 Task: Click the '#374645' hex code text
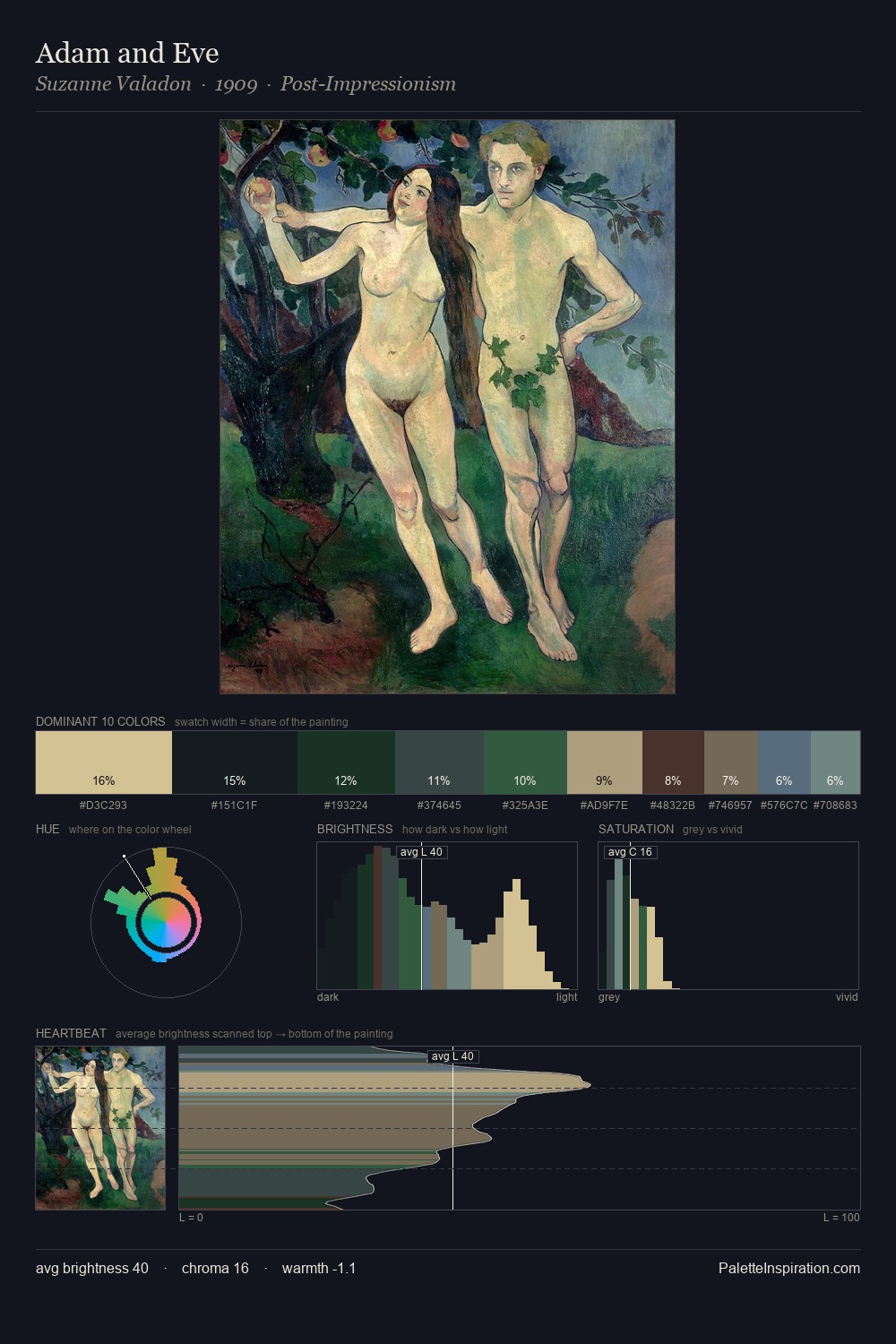(439, 806)
